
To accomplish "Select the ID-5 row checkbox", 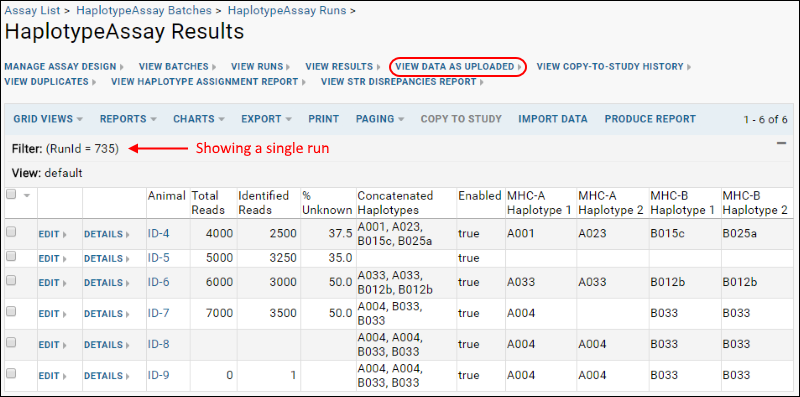I will tap(11, 256).
